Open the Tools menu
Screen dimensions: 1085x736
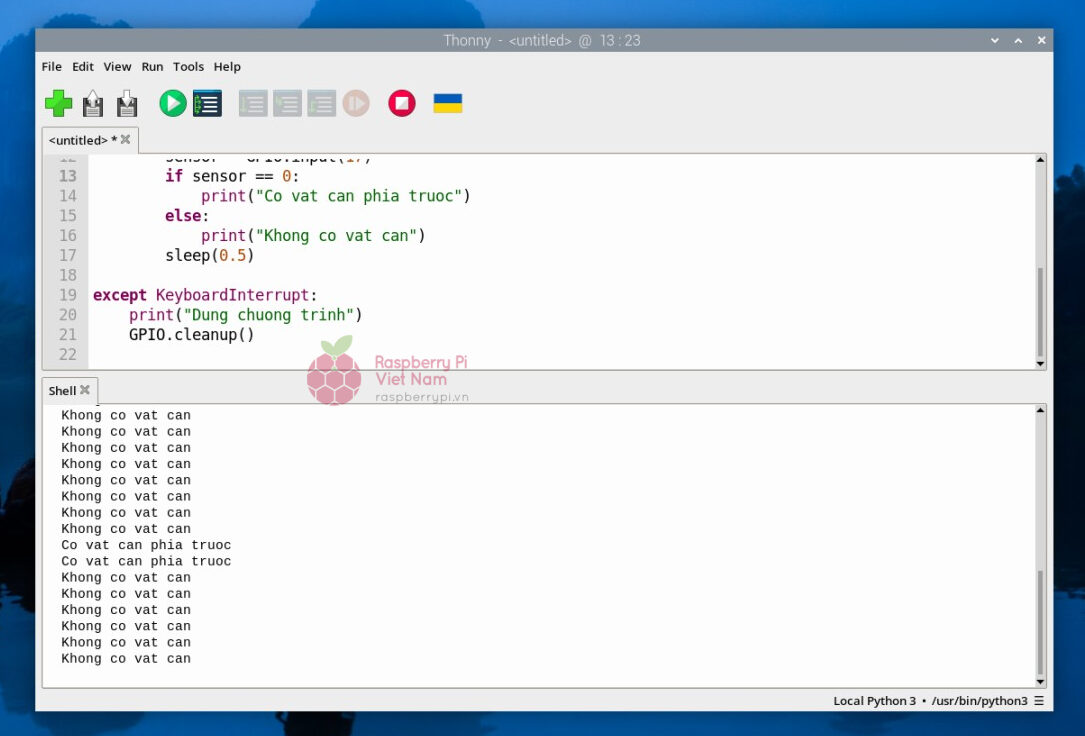(188, 67)
